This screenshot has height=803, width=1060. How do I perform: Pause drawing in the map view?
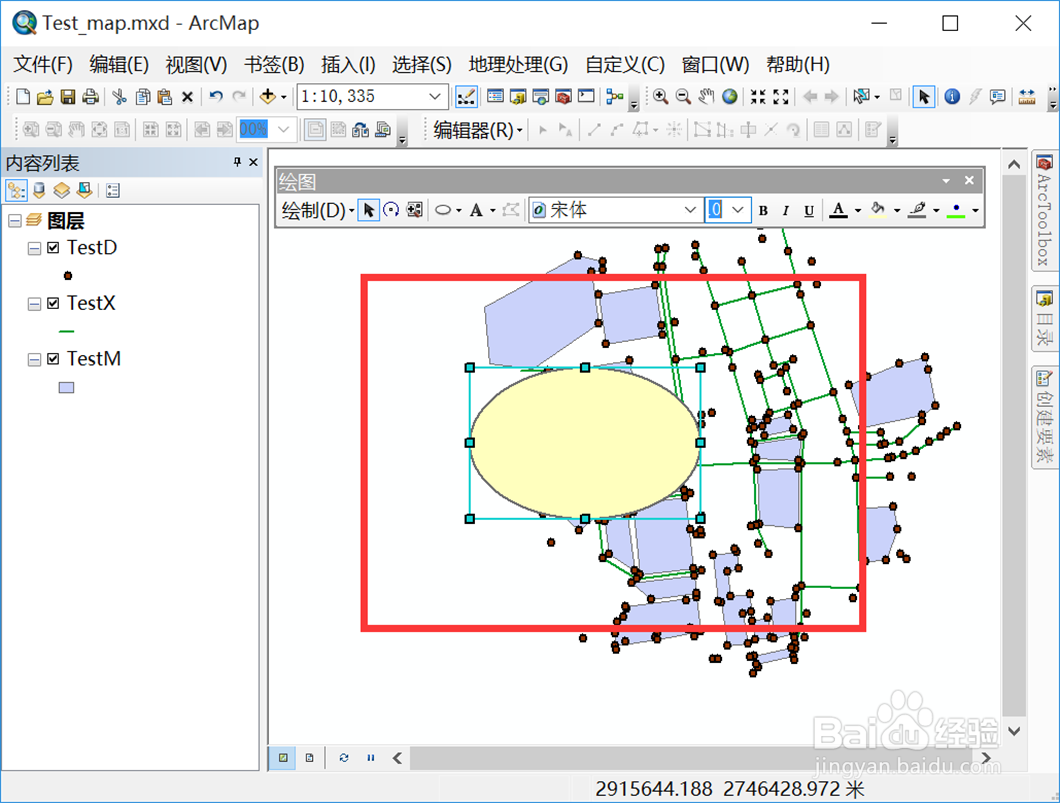click(370, 758)
